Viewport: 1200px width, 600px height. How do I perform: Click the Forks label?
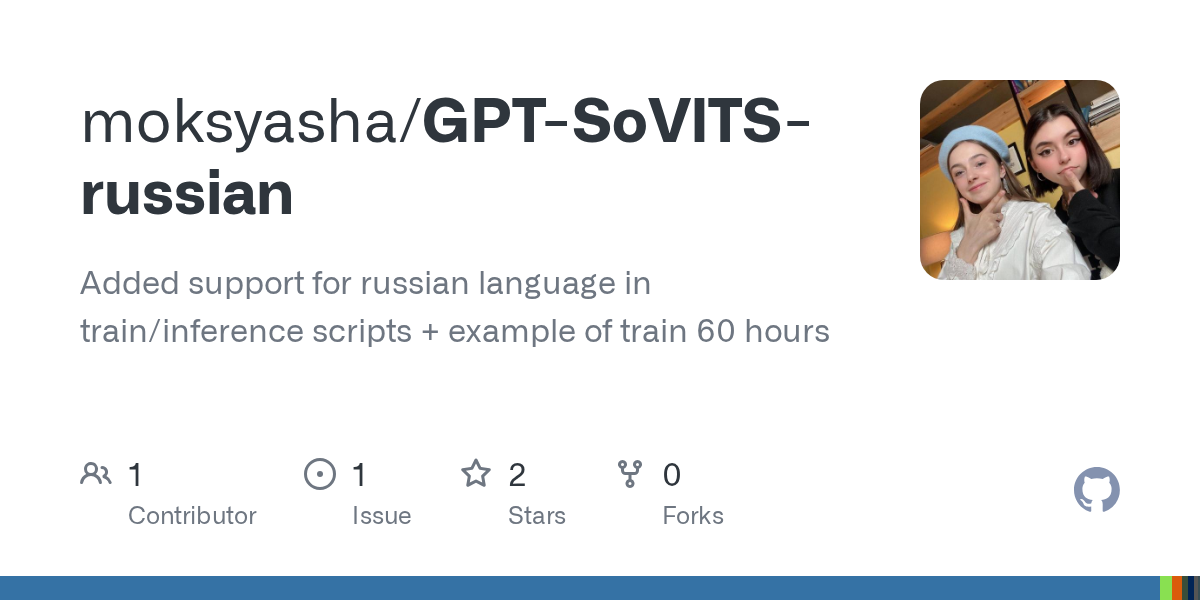pyautogui.click(x=693, y=516)
